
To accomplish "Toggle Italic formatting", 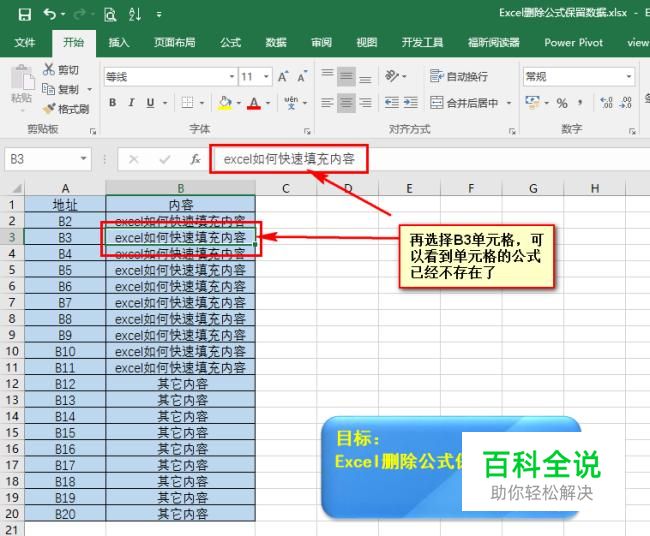I will (x=131, y=102).
